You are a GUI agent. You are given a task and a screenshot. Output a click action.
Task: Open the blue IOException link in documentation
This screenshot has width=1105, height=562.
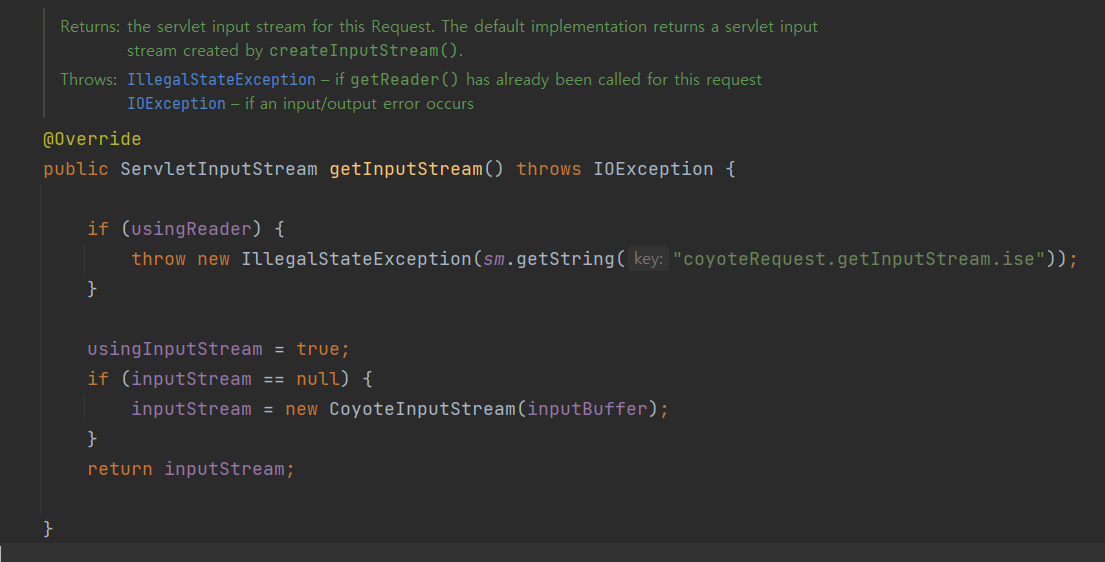[176, 104]
